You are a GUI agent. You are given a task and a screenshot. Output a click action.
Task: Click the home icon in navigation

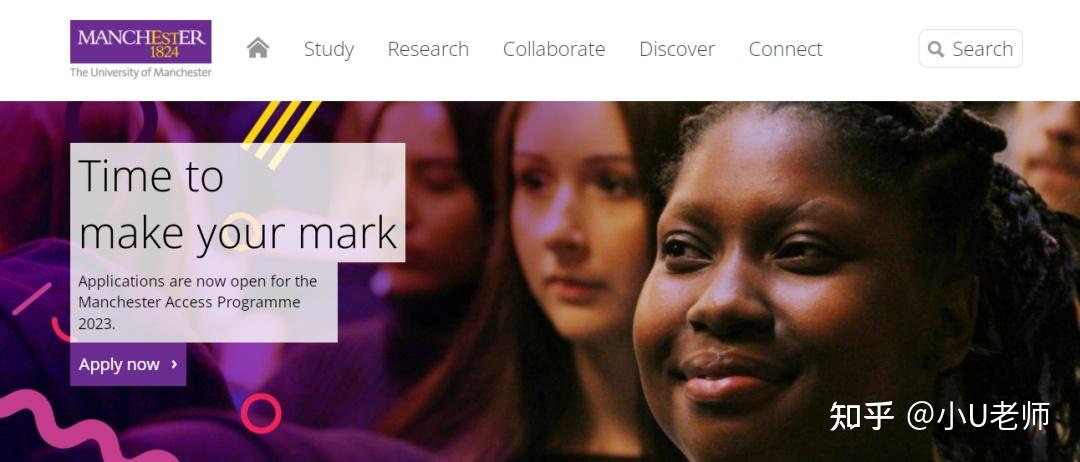click(258, 48)
